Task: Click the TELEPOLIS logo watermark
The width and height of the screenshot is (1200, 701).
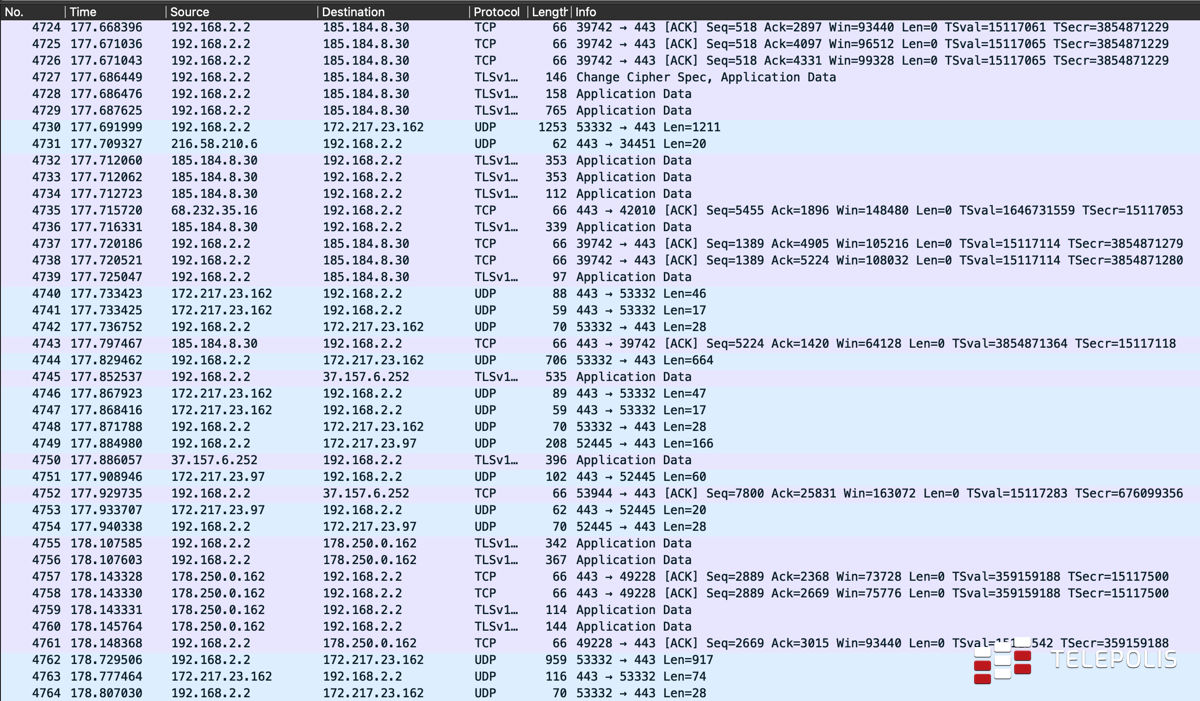Action: pyautogui.click(x=1075, y=661)
